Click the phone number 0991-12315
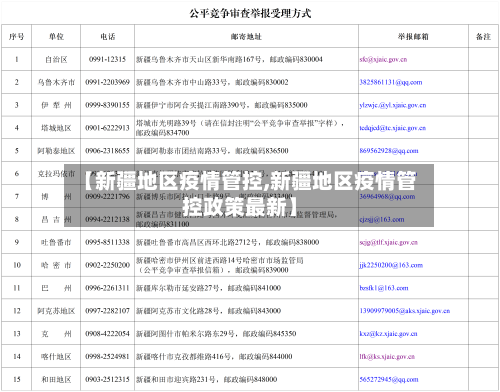500x392 pixels. (x=107, y=59)
